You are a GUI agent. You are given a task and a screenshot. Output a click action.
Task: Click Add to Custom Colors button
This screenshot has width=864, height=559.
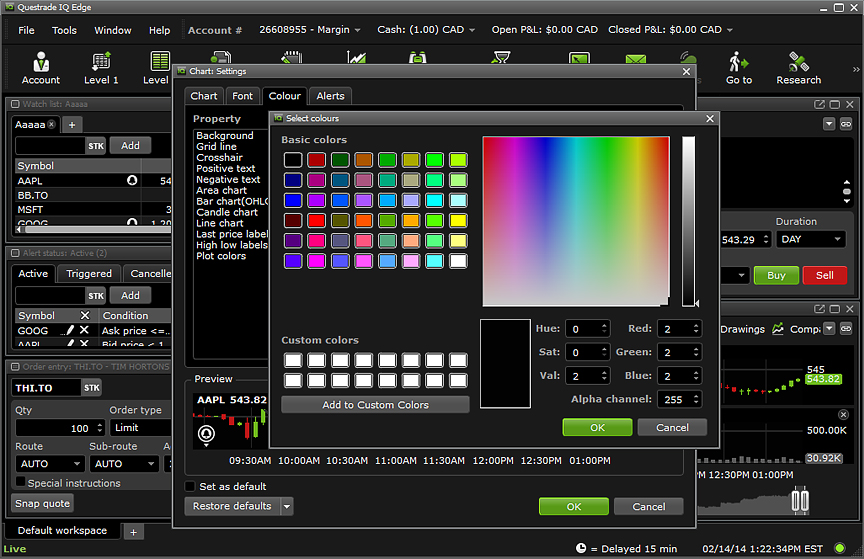tap(375, 405)
